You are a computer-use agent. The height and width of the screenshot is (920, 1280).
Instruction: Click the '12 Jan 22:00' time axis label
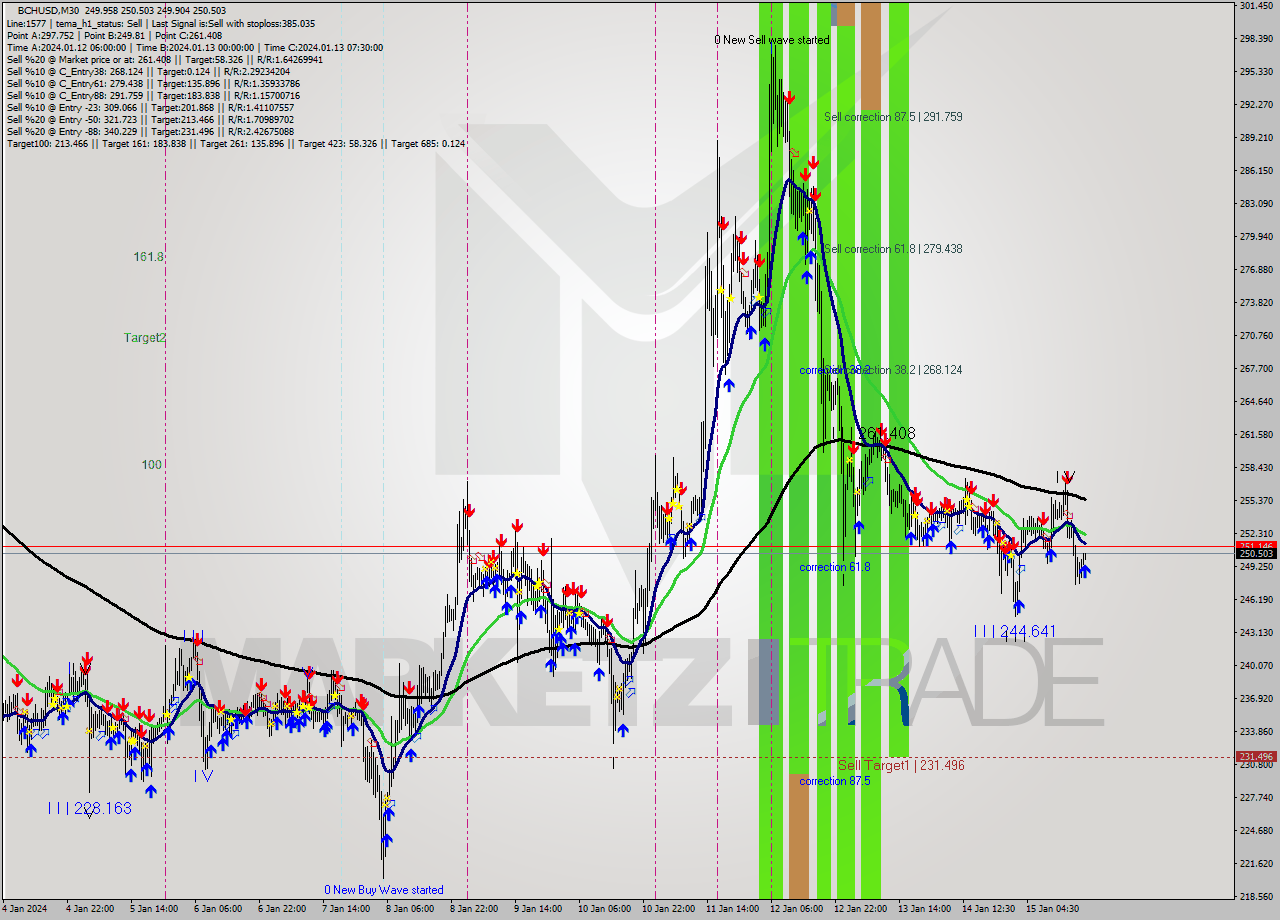point(860,909)
